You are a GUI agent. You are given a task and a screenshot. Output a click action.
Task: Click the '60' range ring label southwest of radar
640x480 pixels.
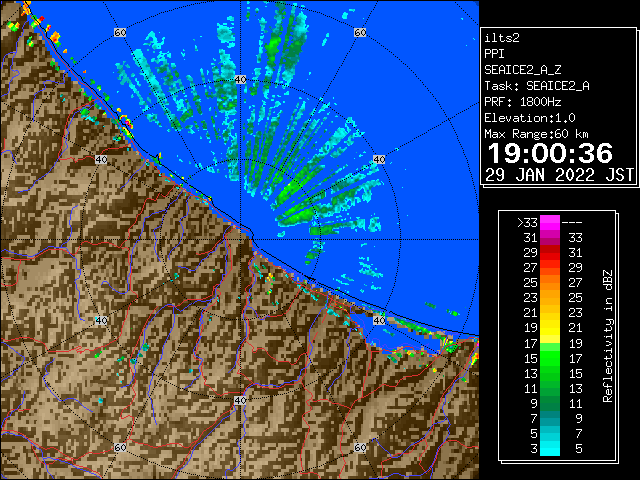(120, 448)
